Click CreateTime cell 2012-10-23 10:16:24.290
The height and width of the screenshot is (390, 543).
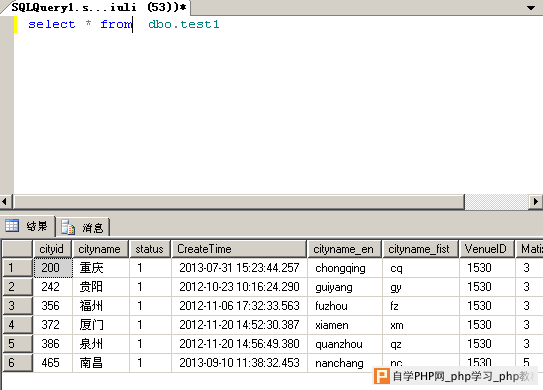[239, 287]
